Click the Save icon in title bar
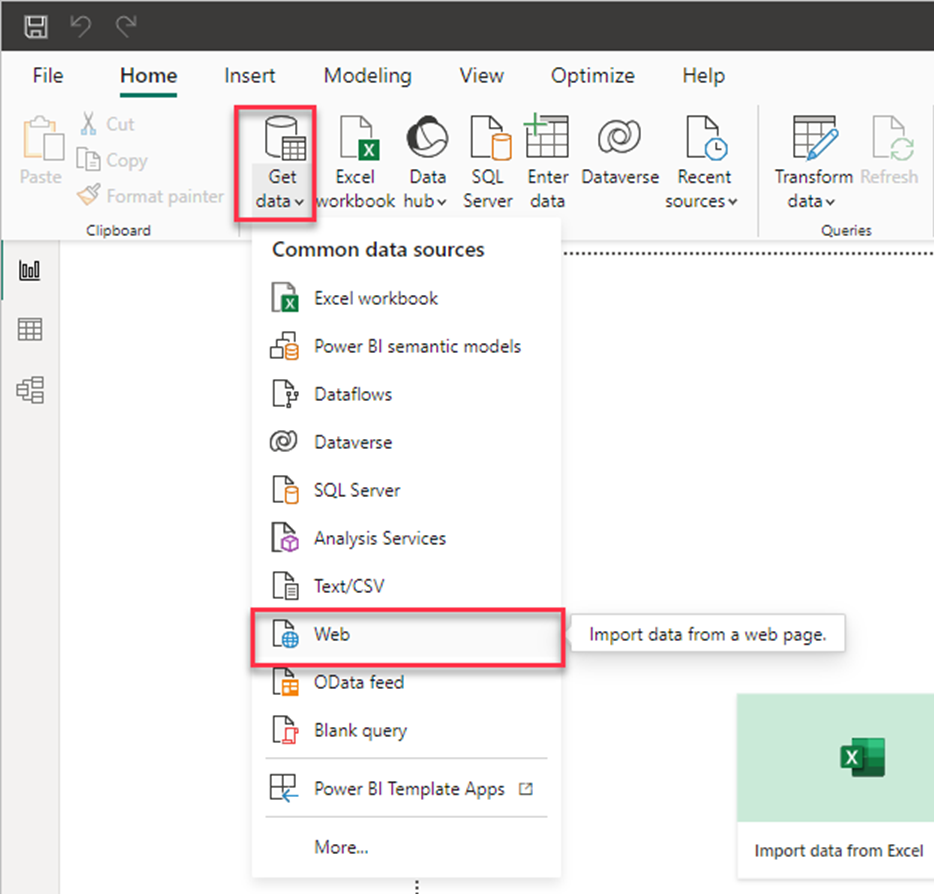 (x=35, y=26)
